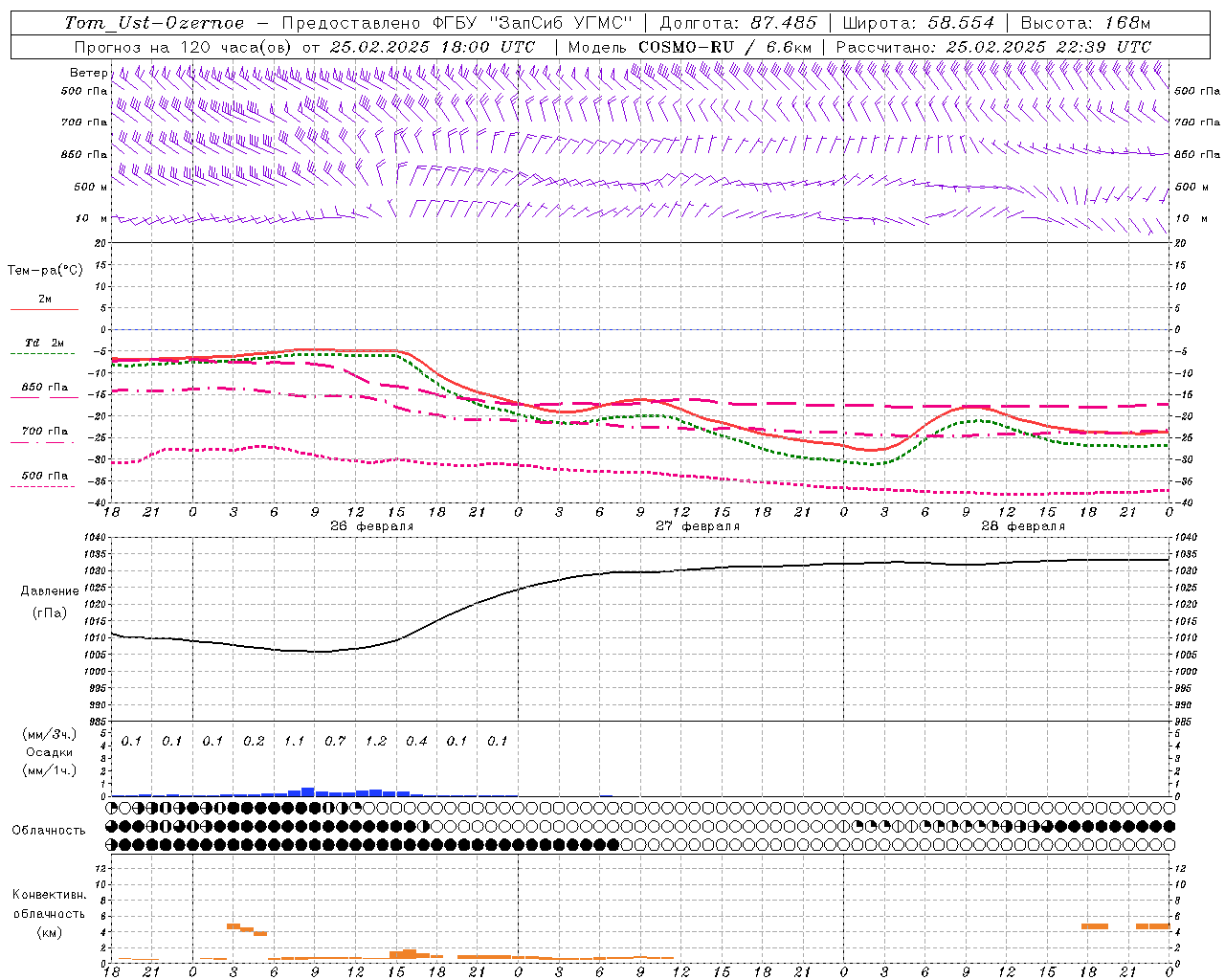The image size is (1225, 980).
Task: Click the 0.2 three-hour precipitation value
Action: click(254, 741)
